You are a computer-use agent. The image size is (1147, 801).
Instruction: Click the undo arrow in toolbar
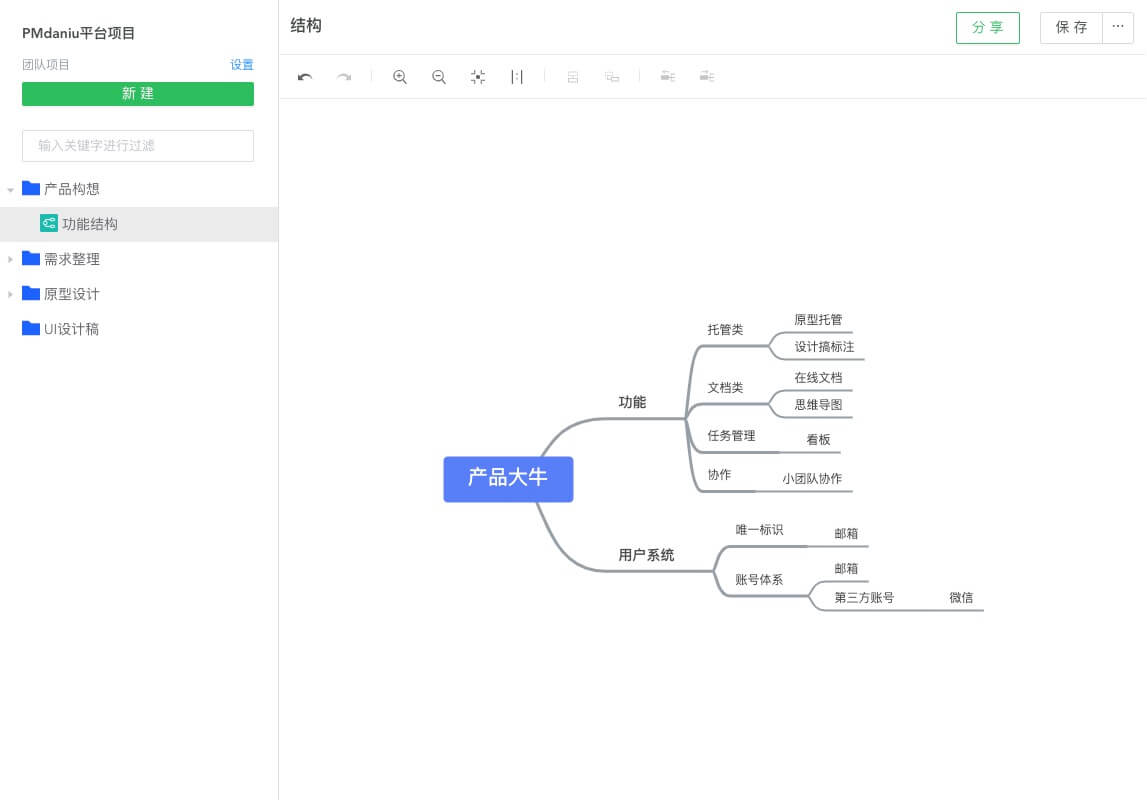[x=305, y=77]
